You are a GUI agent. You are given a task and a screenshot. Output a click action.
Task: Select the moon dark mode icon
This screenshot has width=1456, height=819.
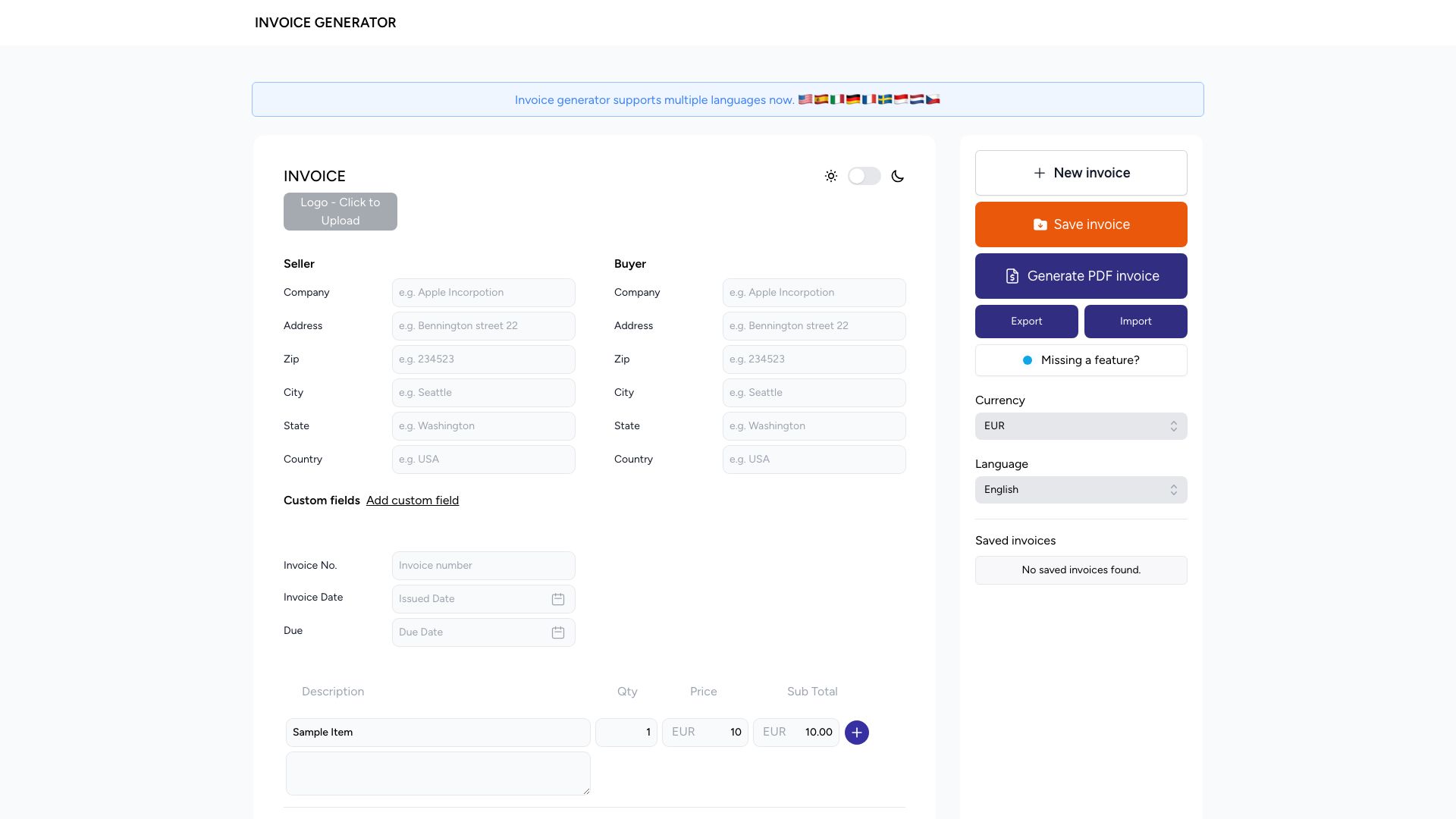(898, 176)
